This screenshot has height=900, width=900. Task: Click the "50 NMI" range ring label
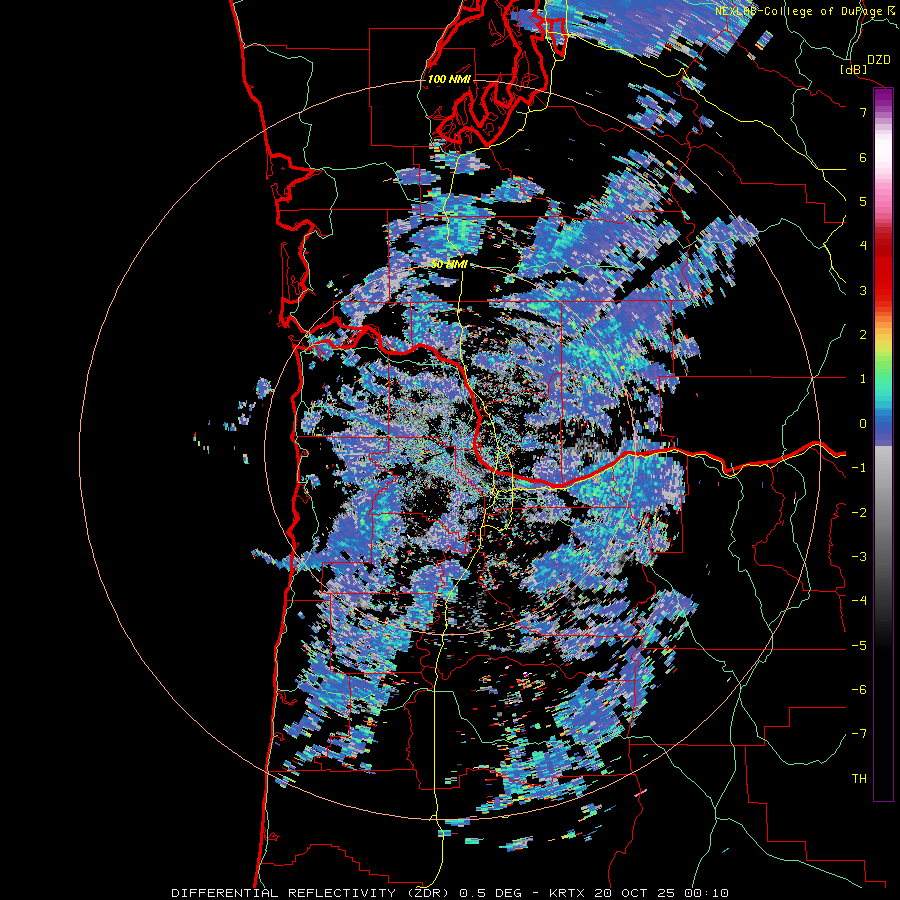pos(449,265)
